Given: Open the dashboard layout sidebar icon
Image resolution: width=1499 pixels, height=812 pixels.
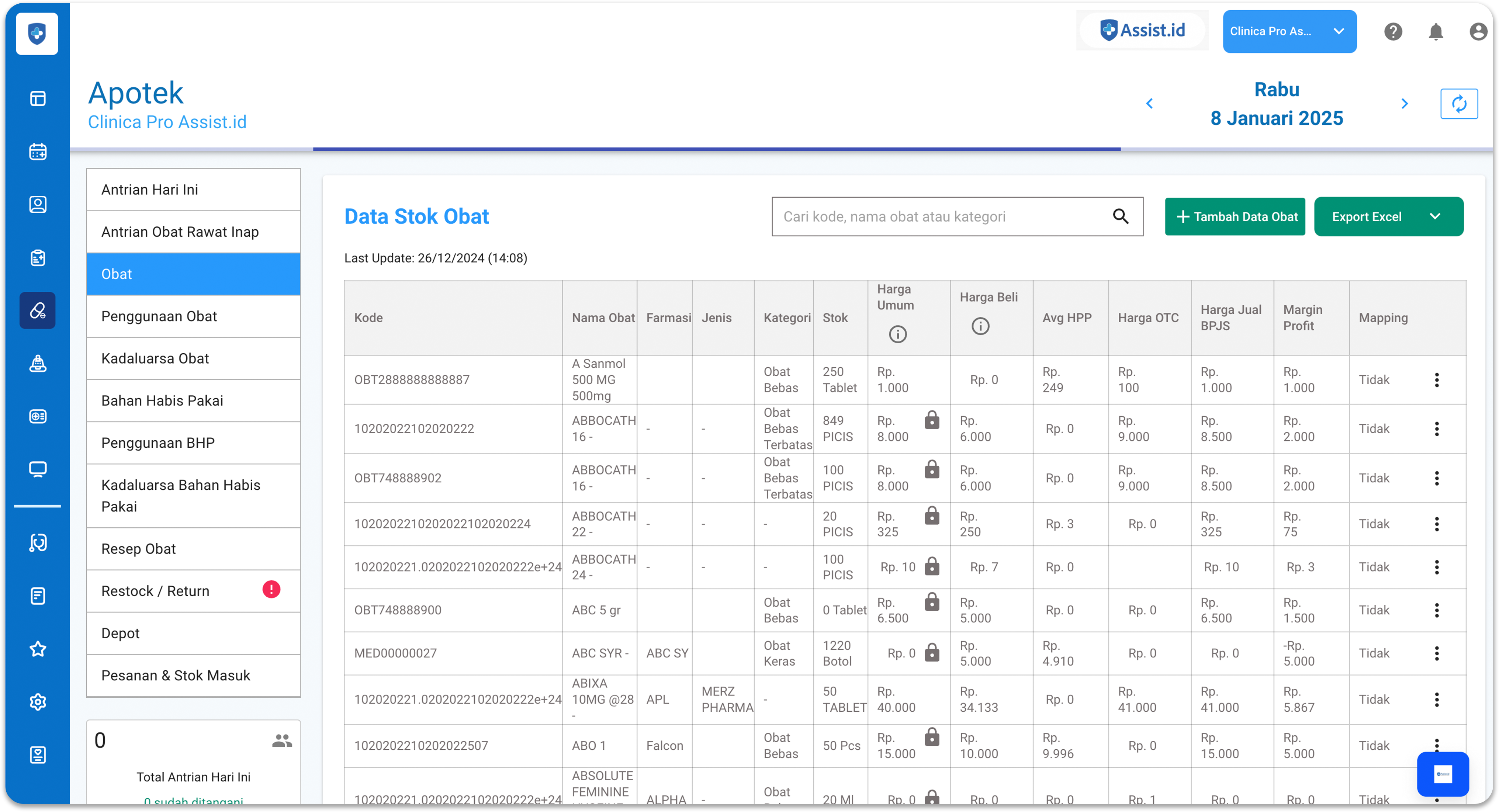Looking at the screenshot, I should point(38,99).
